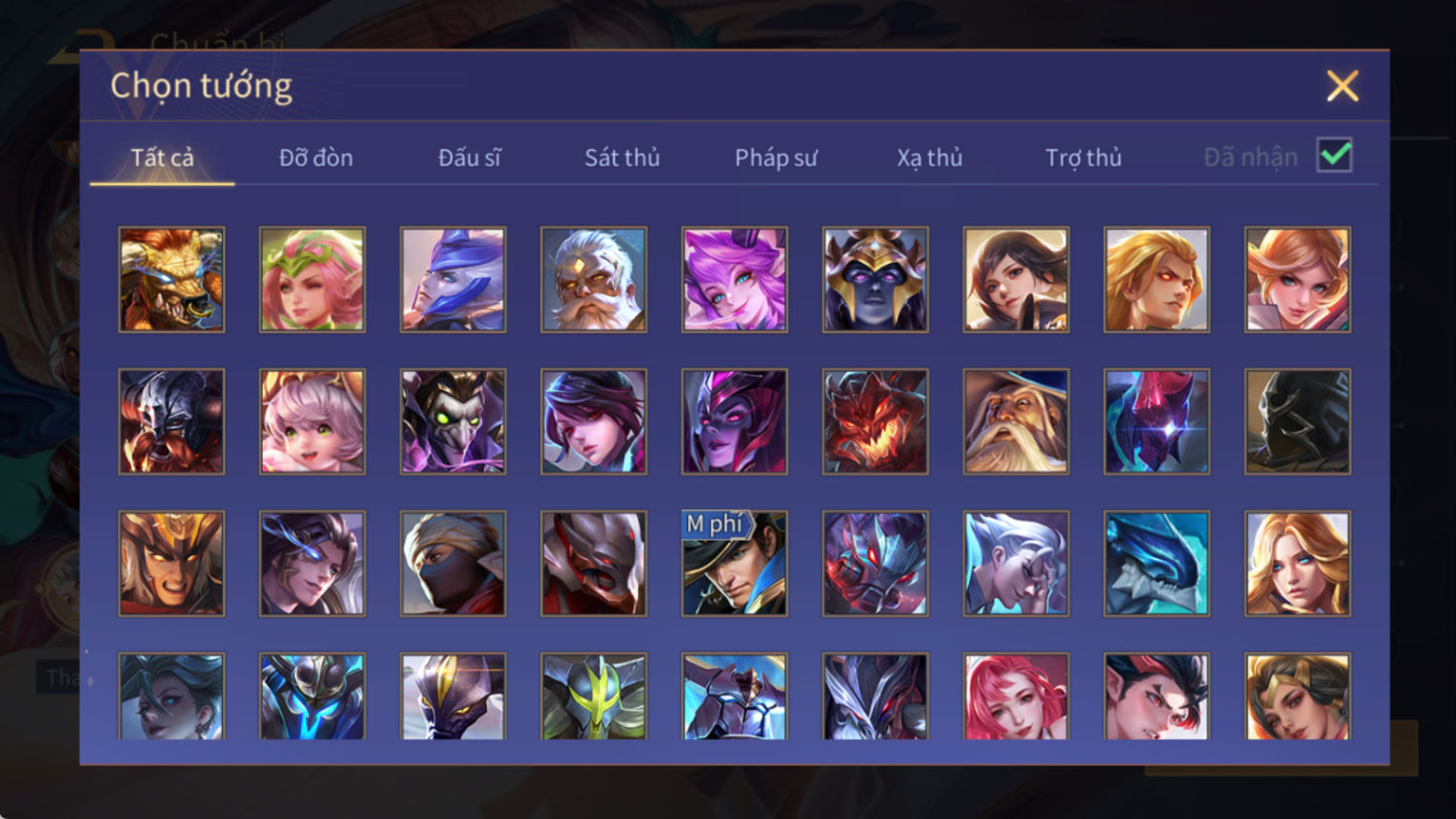Viewport: 1456px width, 819px height.
Task: Toggle the Đã nhận checkbox
Action: pyautogui.click(x=1334, y=155)
